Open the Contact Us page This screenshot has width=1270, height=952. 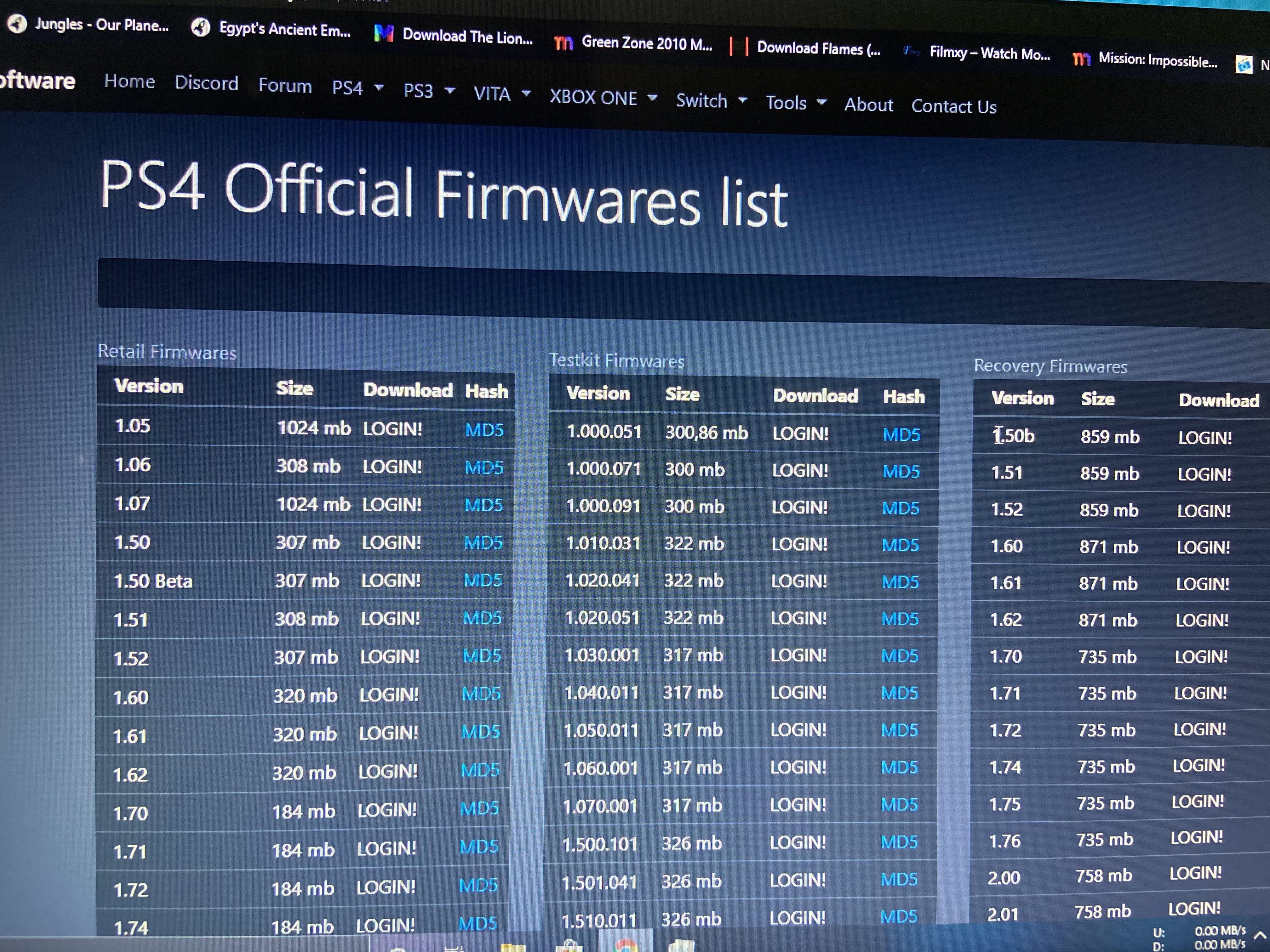tap(954, 107)
